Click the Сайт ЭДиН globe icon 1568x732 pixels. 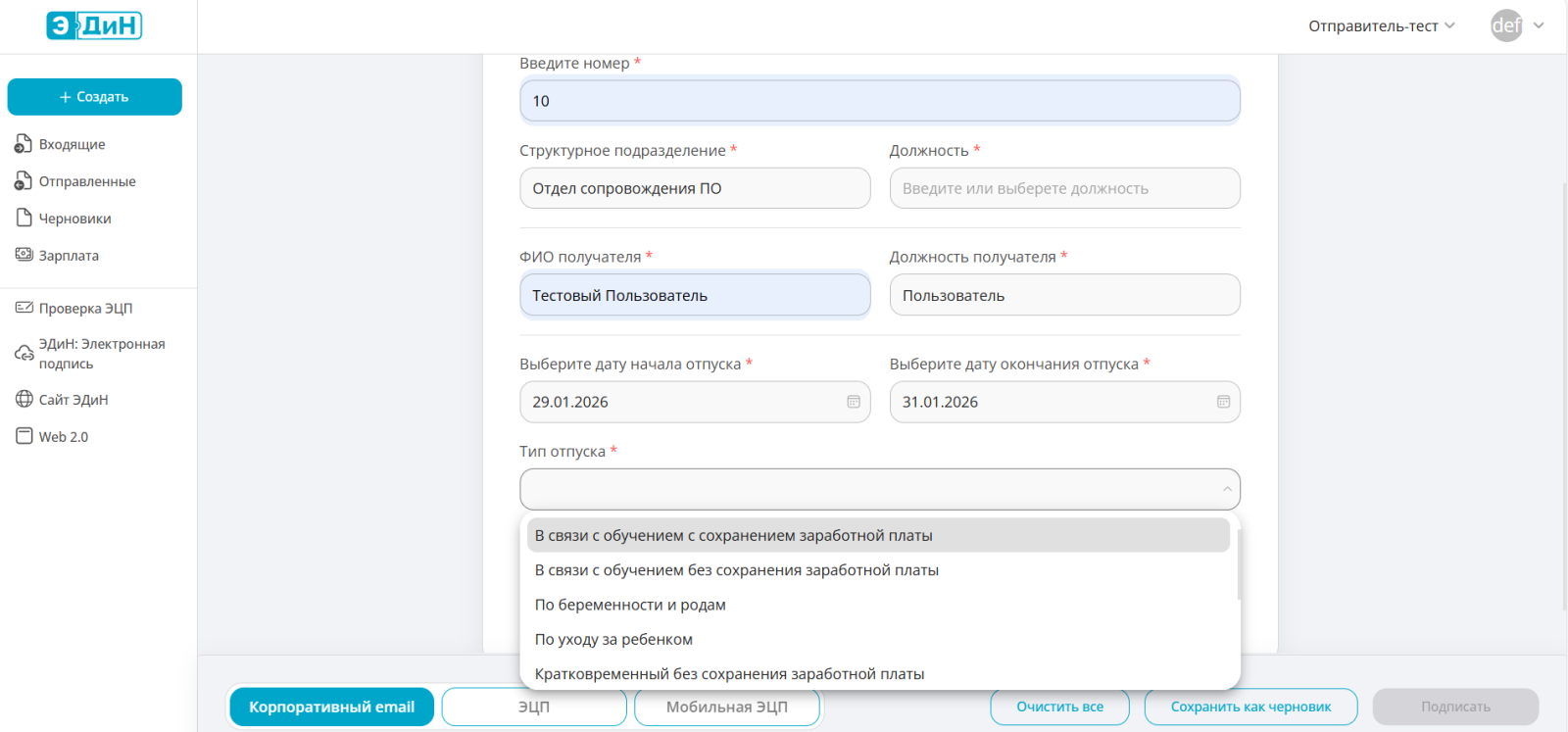[24, 399]
